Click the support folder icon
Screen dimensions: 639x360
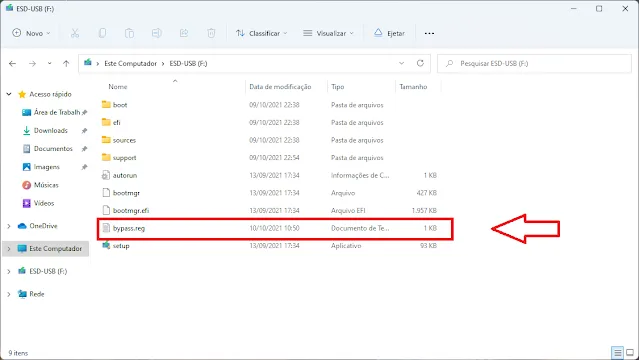pyautogui.click(x=106, y=157)
